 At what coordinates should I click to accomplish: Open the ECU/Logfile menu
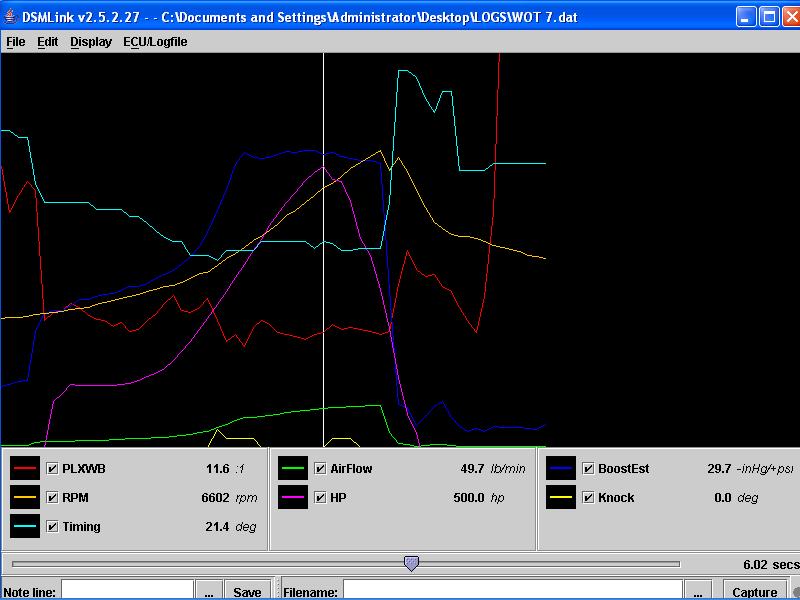pyautogui.click(x=155, y=42)
